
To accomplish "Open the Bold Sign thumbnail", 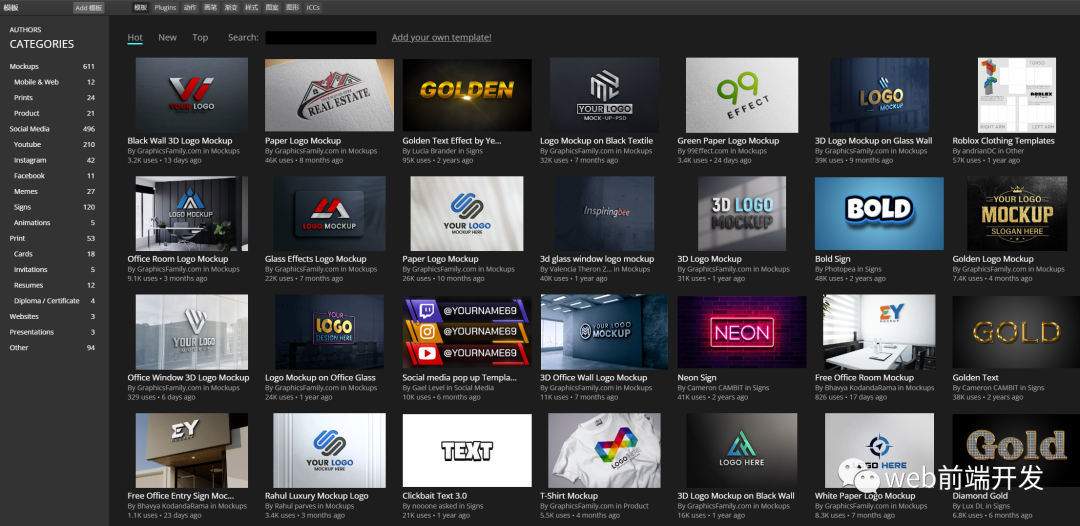I will (x=880, y=213).
